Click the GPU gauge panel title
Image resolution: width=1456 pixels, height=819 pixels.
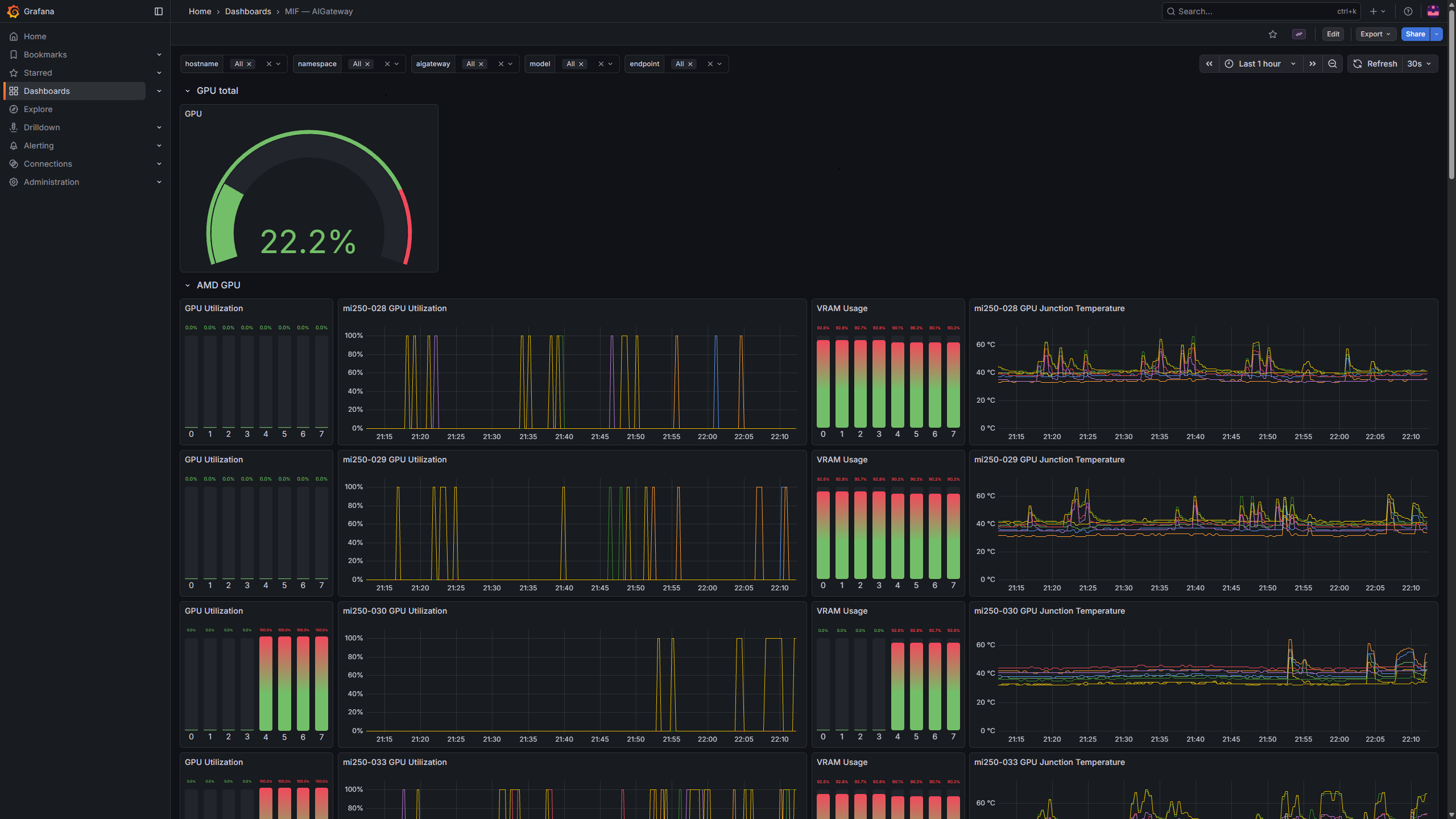pyautogui.click(x=193, y=114)
